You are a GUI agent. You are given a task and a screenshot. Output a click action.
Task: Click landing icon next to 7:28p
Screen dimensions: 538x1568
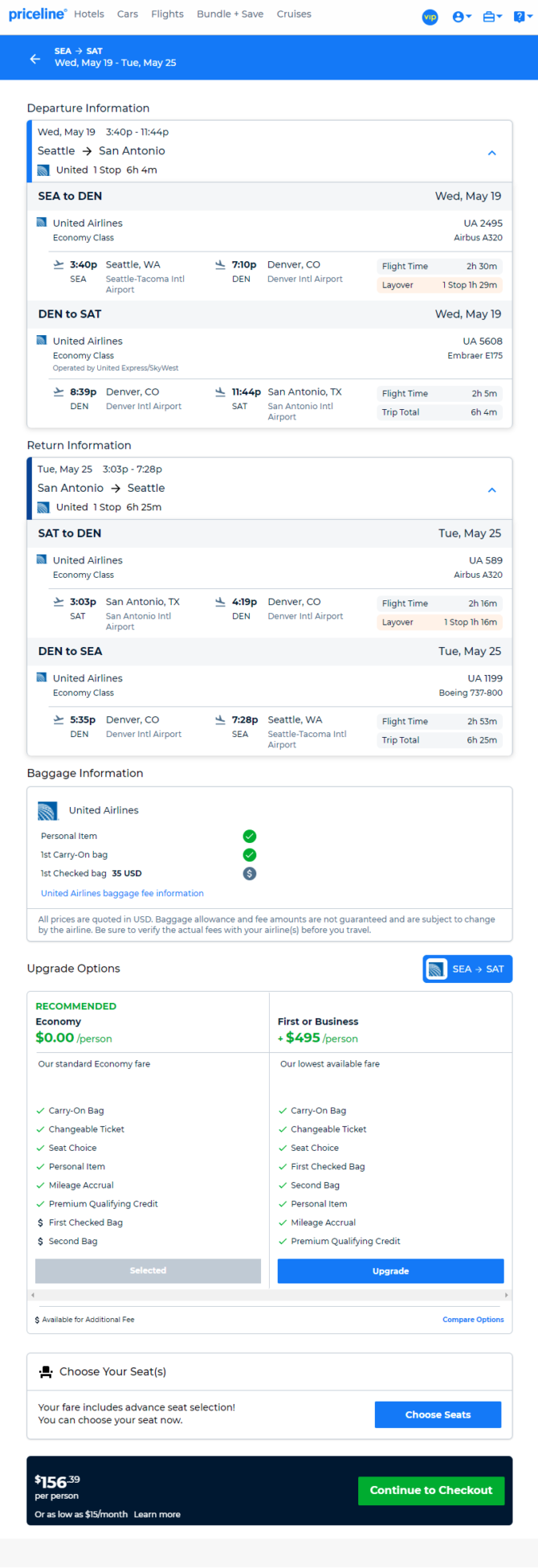[x=220, y=720]
